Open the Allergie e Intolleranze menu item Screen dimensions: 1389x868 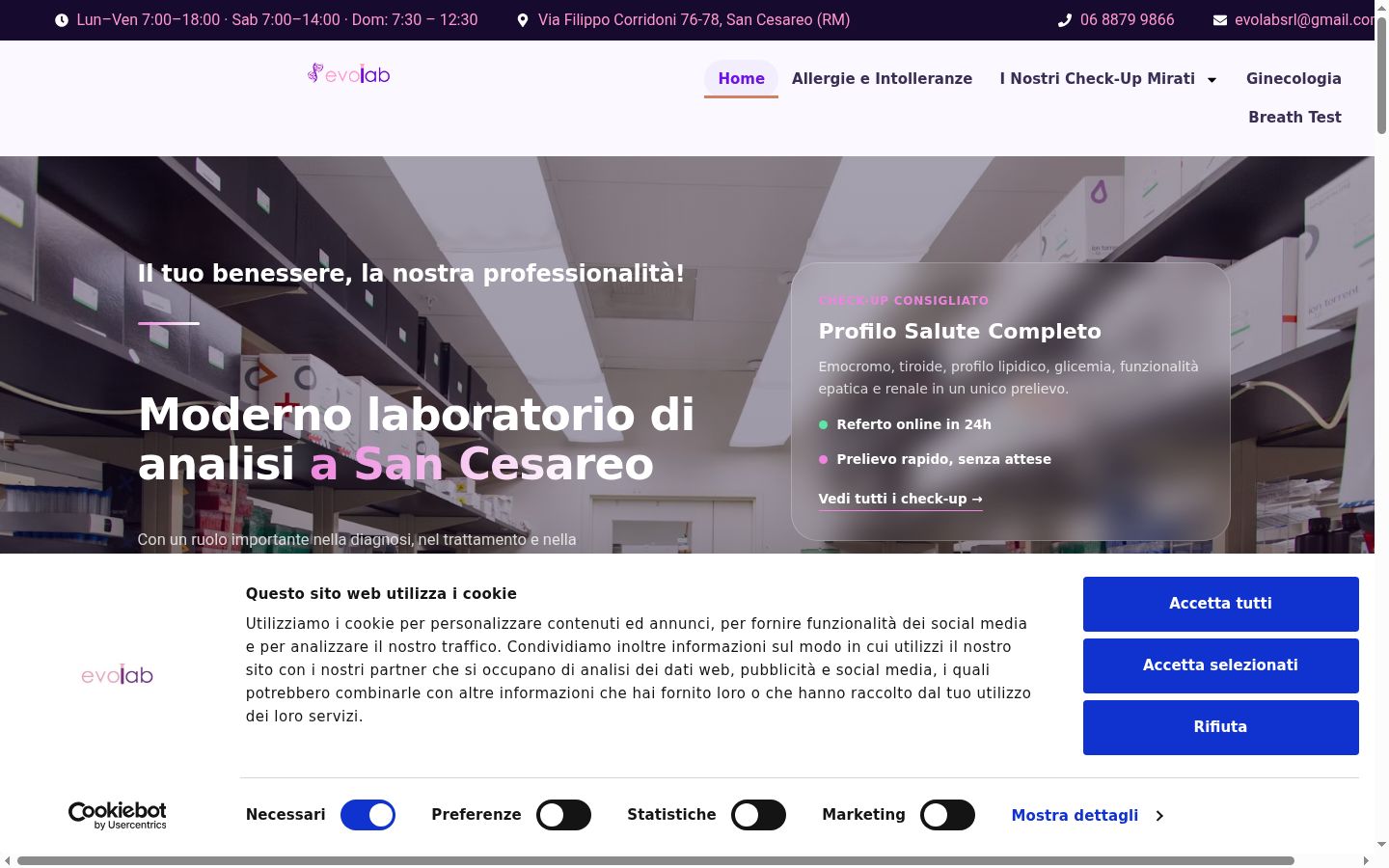pos(882,79)
